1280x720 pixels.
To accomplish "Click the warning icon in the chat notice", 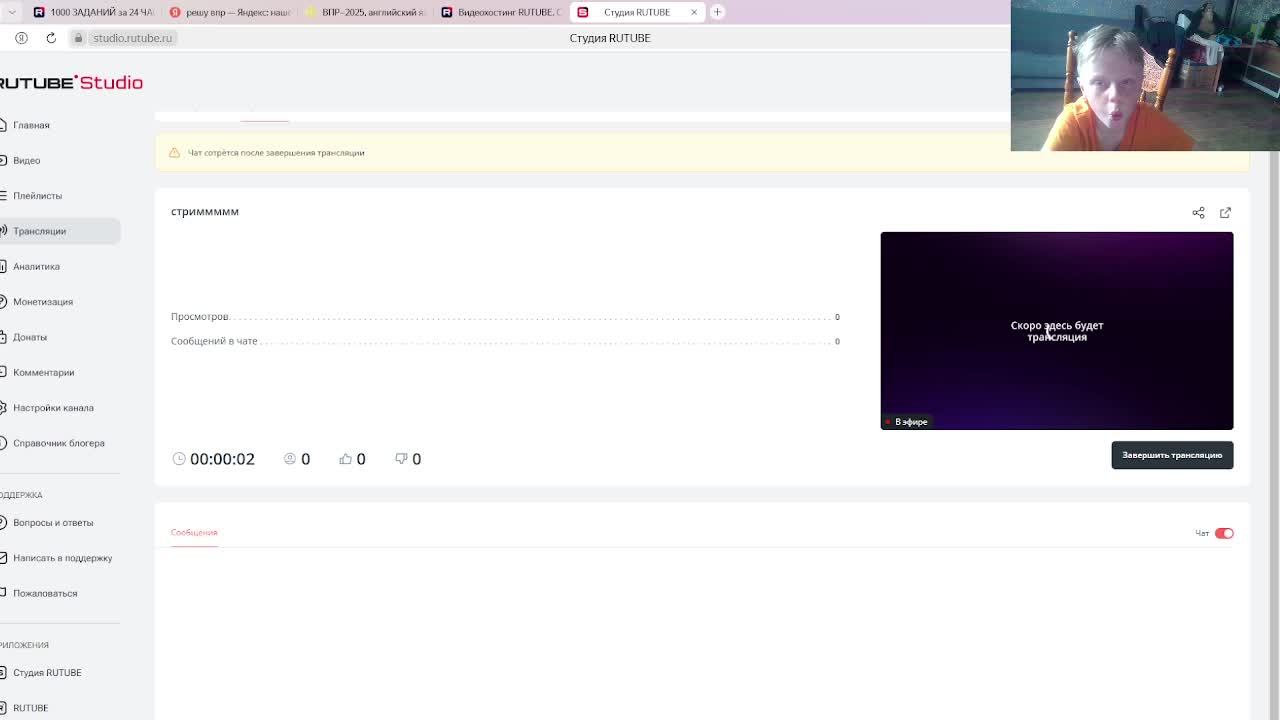I will [174, 153].
